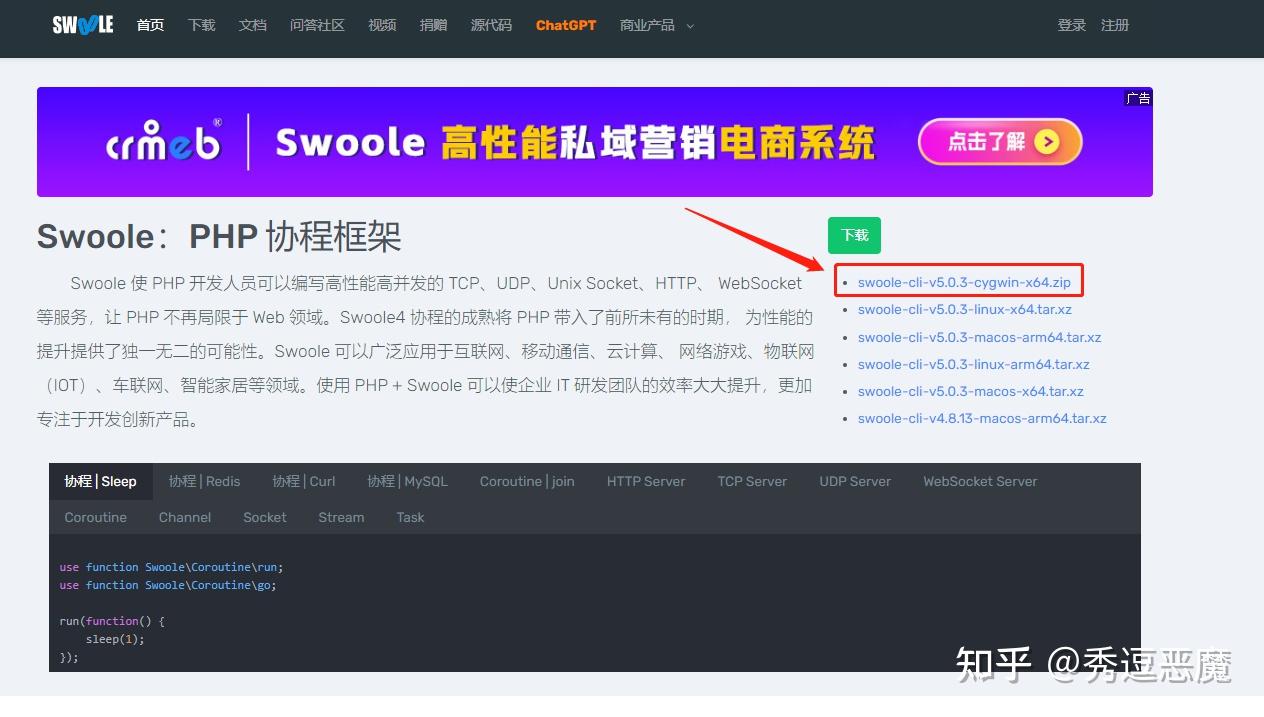This screenshot has height=717, width=1264.
Task: Select the Coroutine | join tab
Action: coord(527,481)
